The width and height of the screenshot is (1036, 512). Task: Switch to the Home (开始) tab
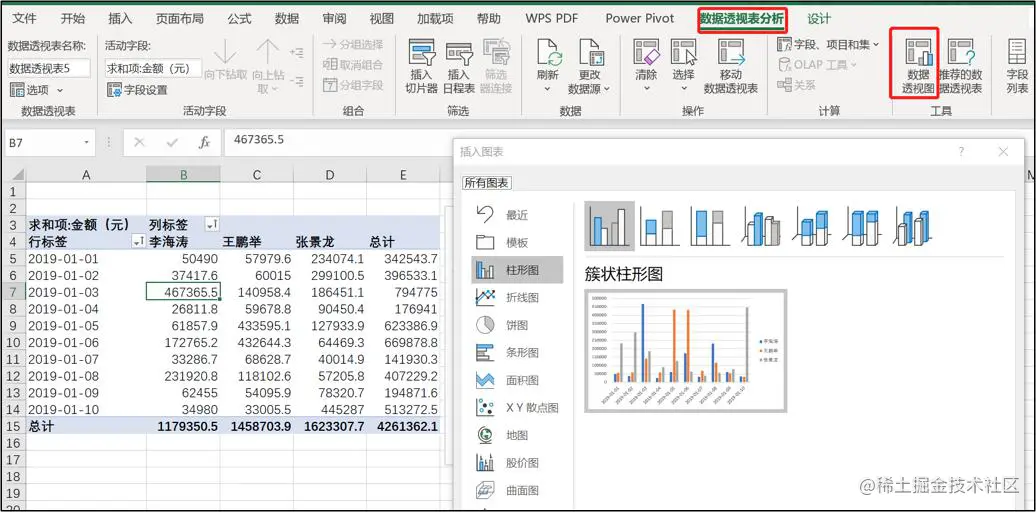click(x=73, y=18)
